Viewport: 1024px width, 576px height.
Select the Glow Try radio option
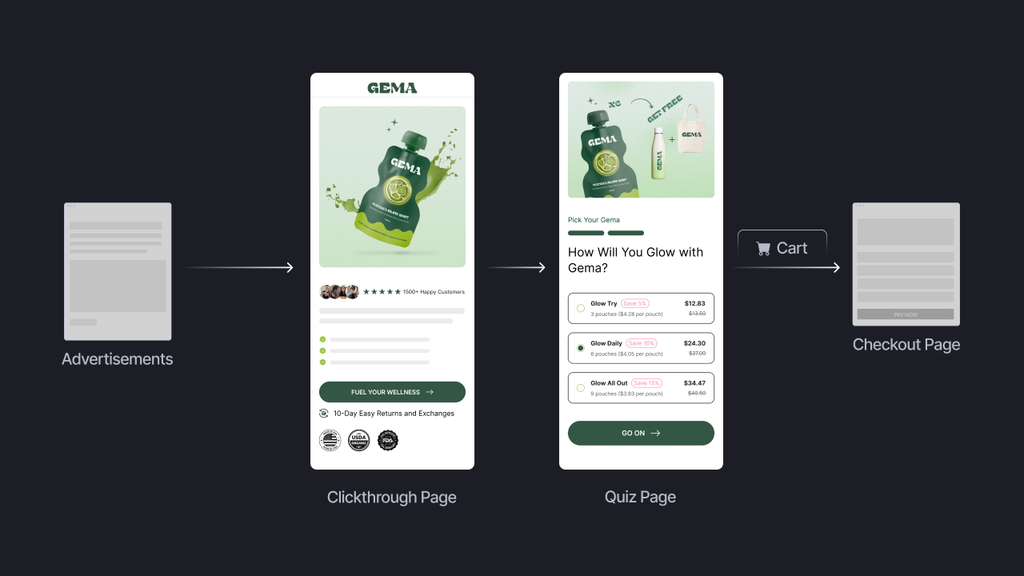581,308
